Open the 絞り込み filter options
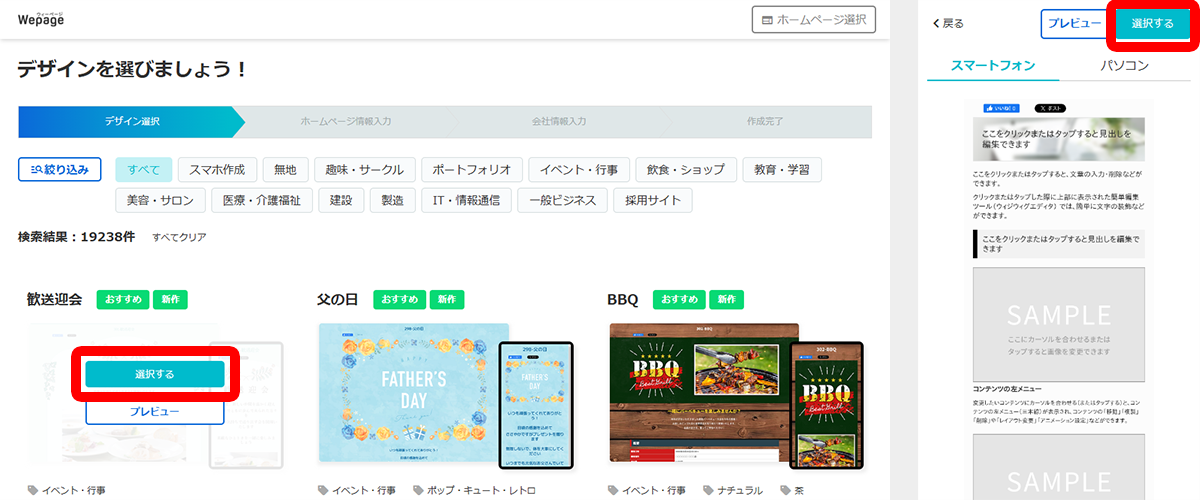Screen dimensions: 1200x500 60,170
